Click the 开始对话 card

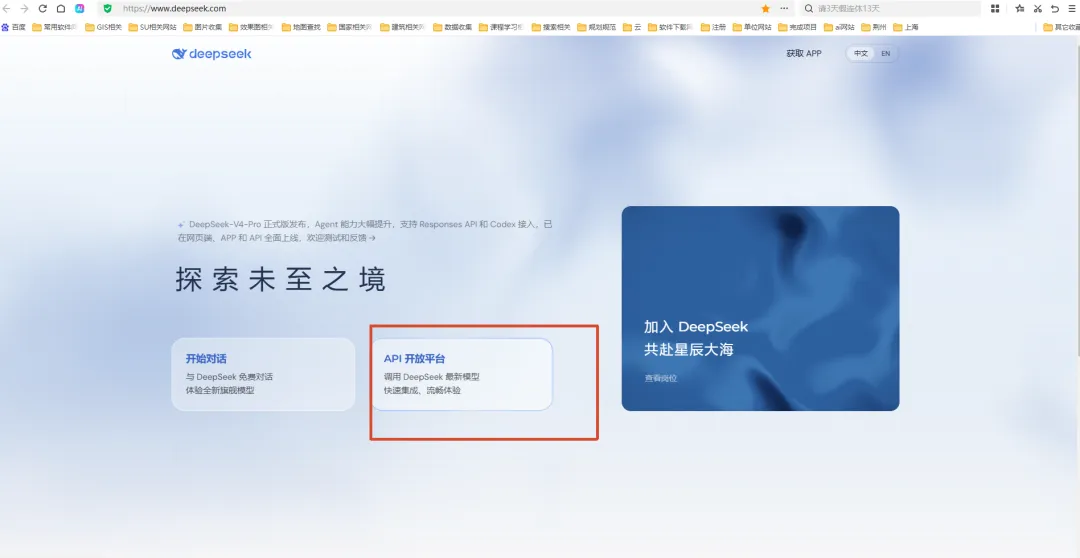[x=263, y=374]
